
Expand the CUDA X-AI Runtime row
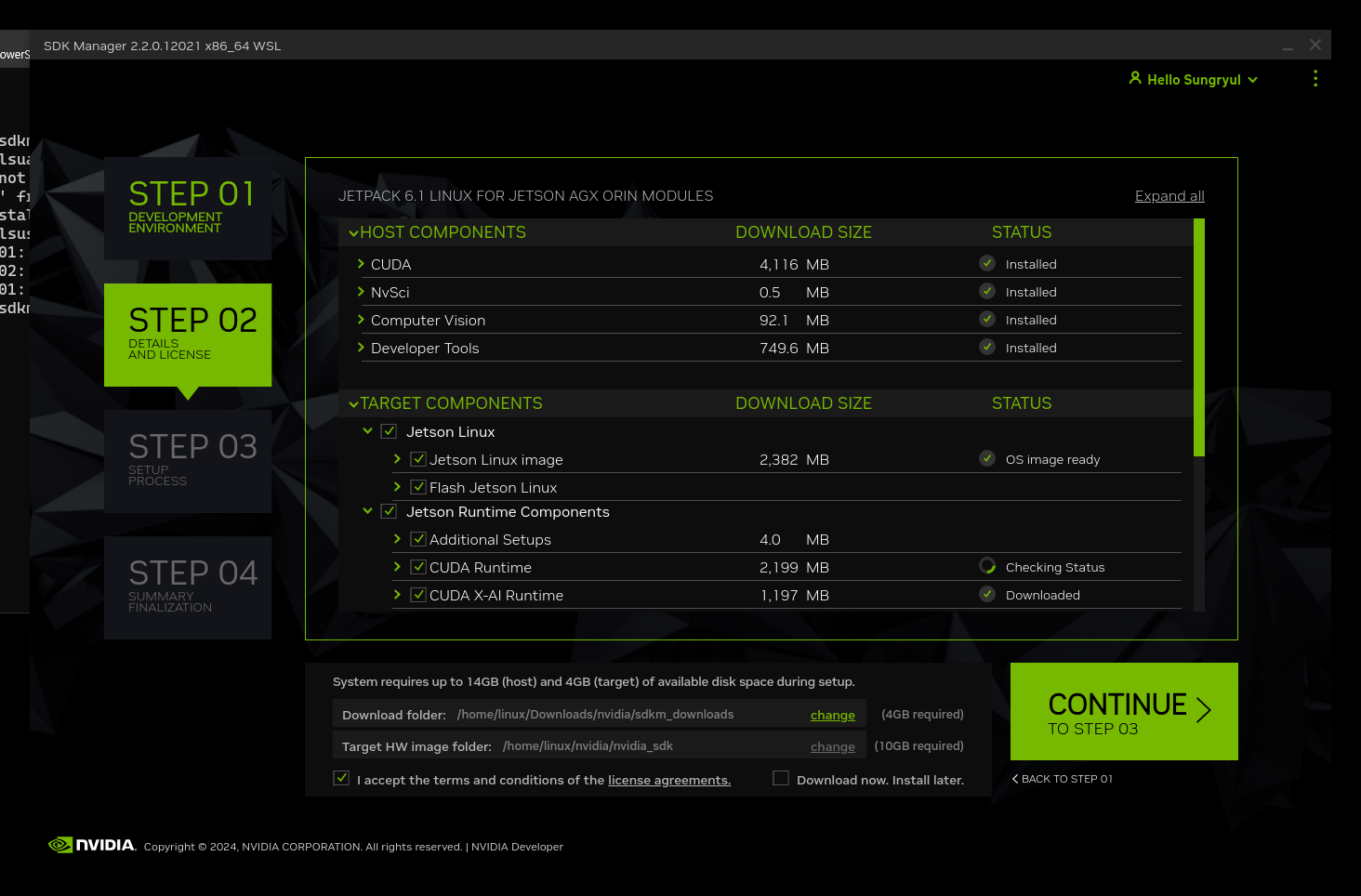(x=397, y=595)
